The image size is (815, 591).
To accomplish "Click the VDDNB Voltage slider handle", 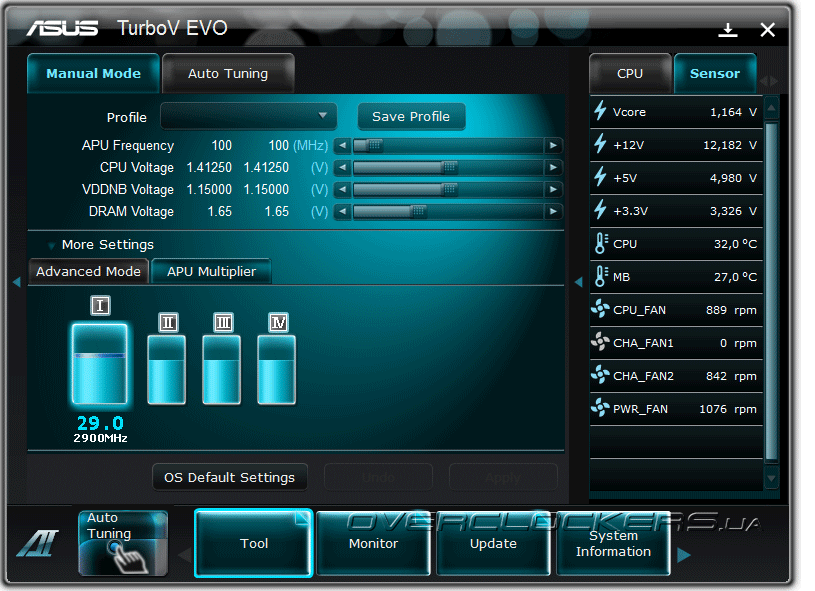I will click(x=450, y=190).
